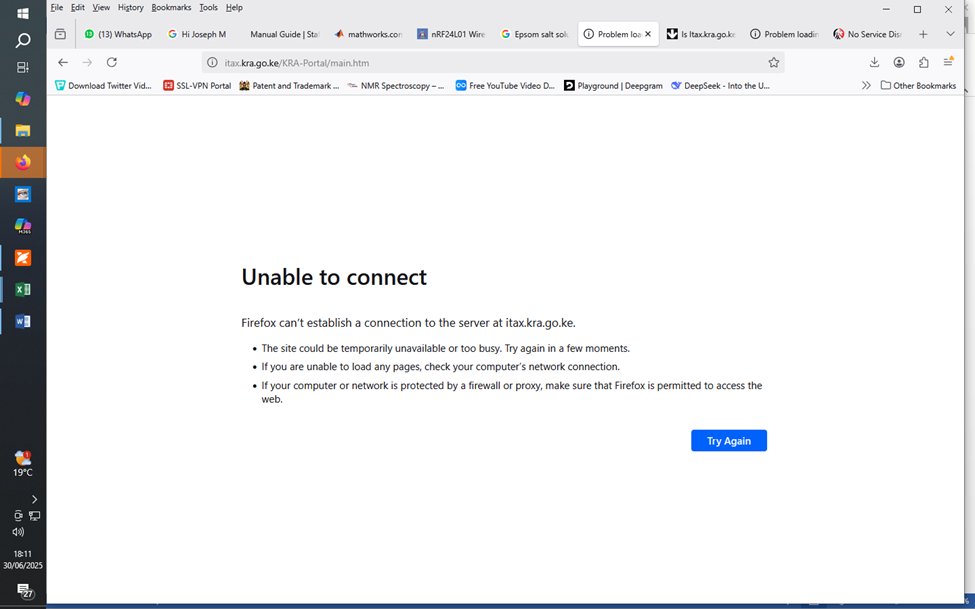The height and width of the screenshot is (609, 975).
Task: Switch to Is Itax.kra.go.ke tab
Action: (x=701, y=34)
